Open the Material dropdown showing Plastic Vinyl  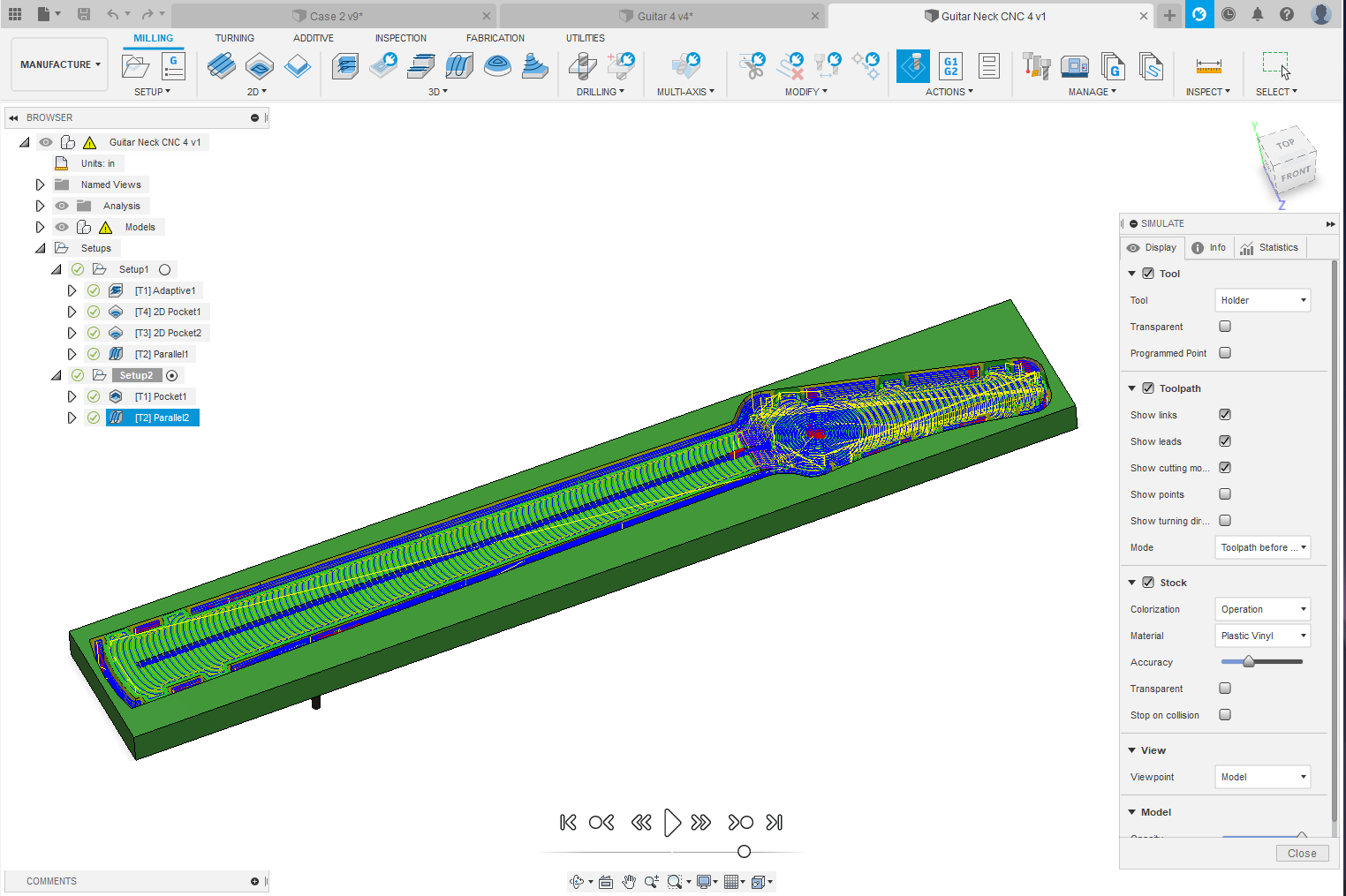point(1262,636)
